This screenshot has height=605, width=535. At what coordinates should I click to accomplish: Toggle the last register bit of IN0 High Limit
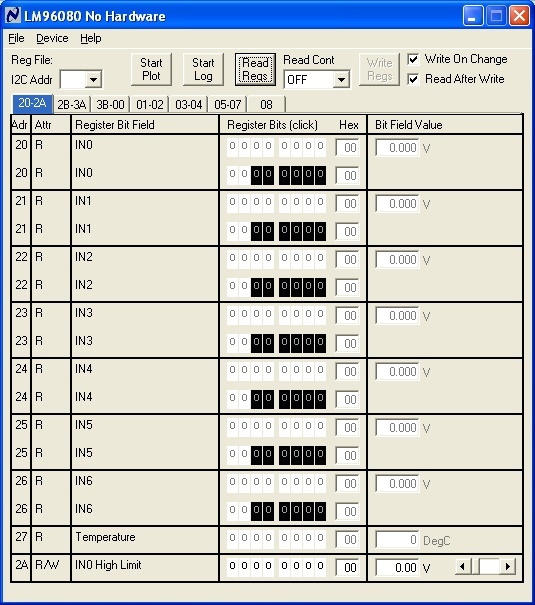[320, 566]
